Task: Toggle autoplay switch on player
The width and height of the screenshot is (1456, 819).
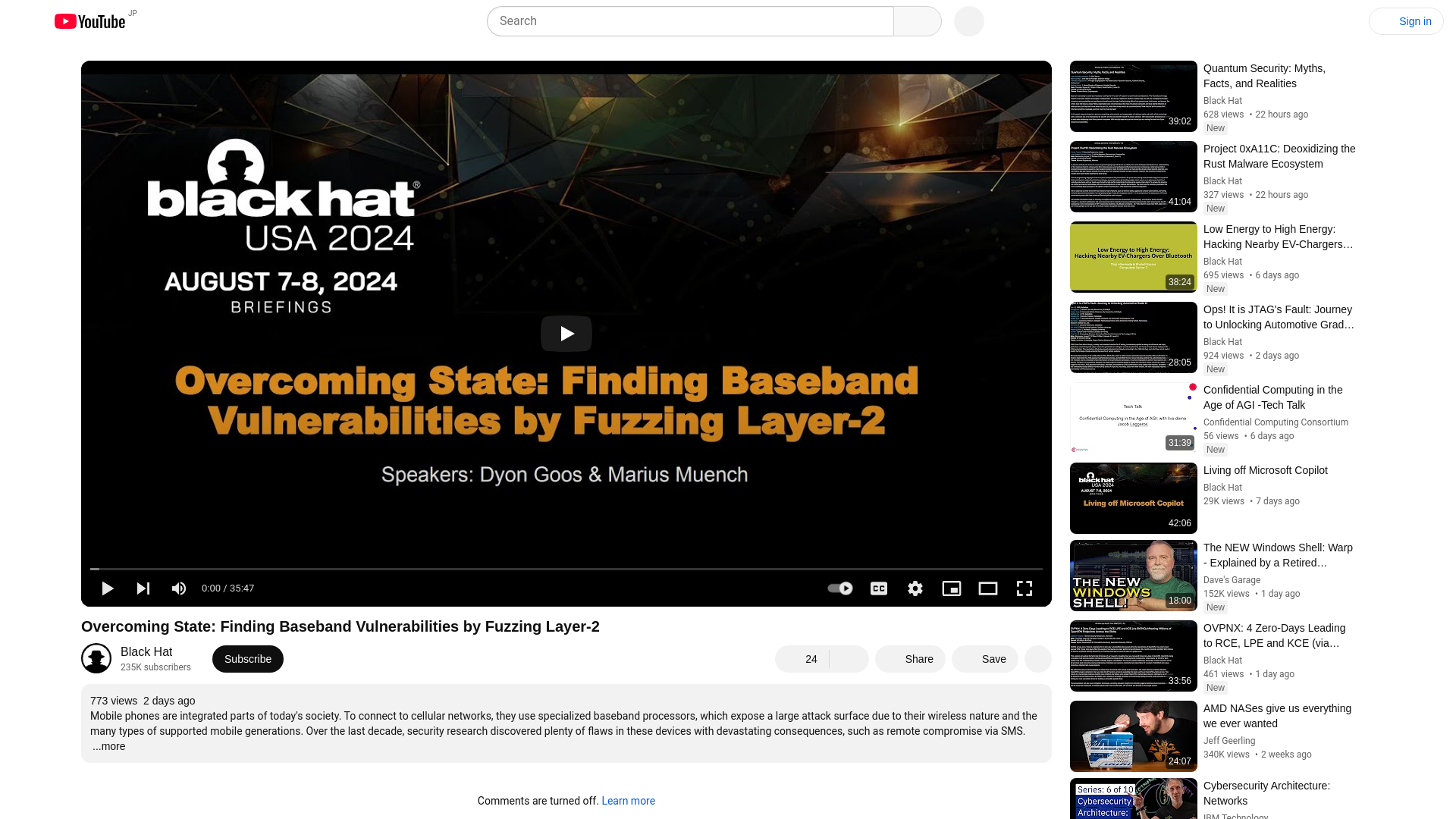Action: coord(840,588)
